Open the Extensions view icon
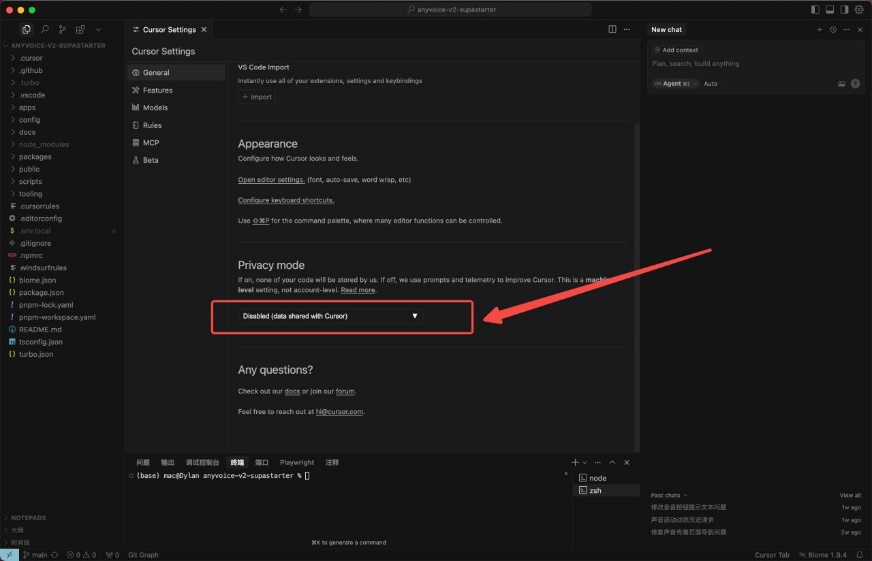Screen dimensions: 872x561 tap(80, 30)
